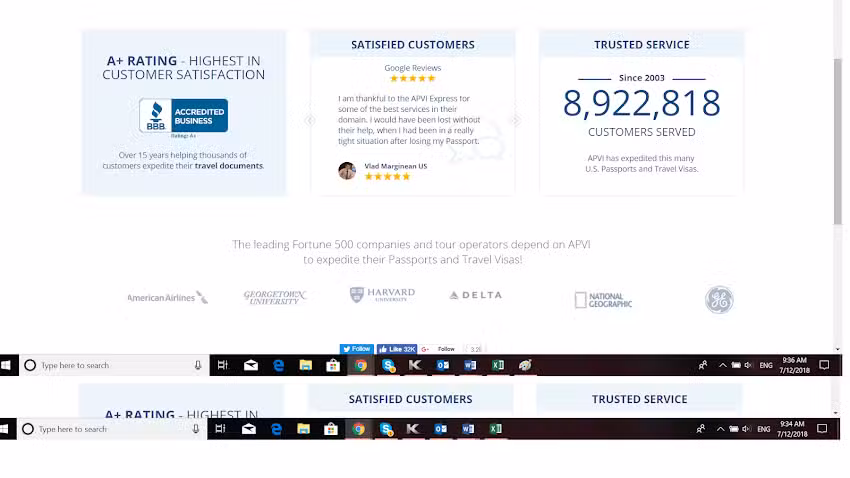Open ENG language selector in the 9:34 AM taskbar

point(764,429)
